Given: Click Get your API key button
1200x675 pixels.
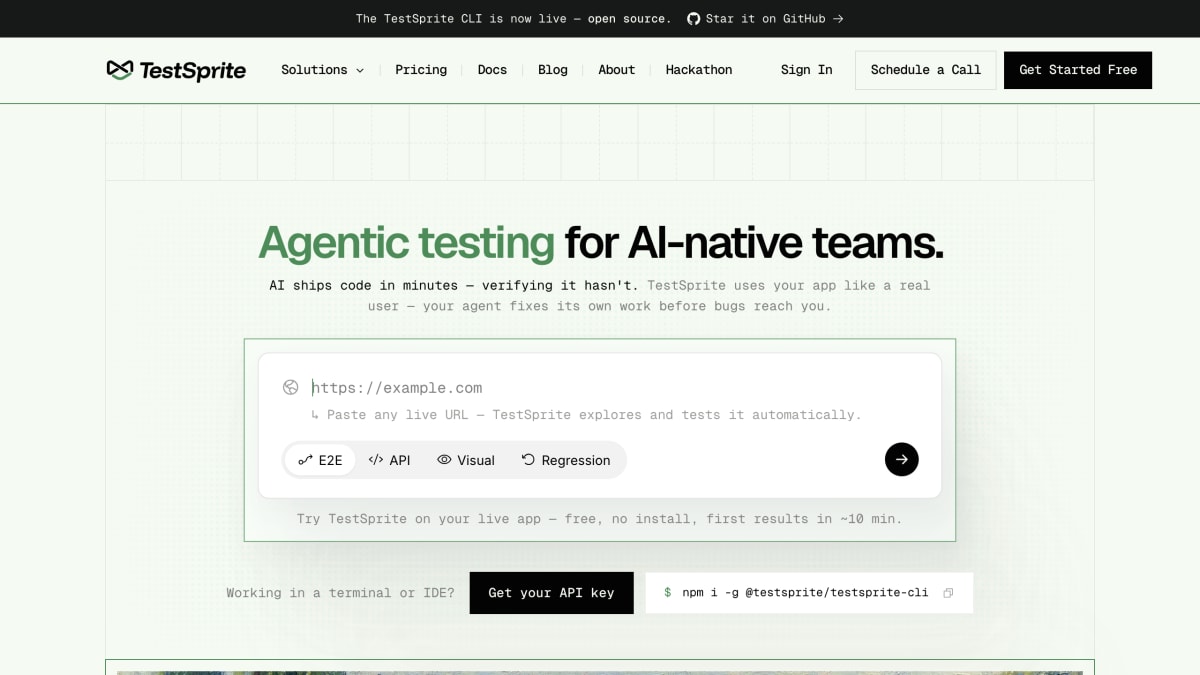Looking at the screenshot, I should click(551, 593).
